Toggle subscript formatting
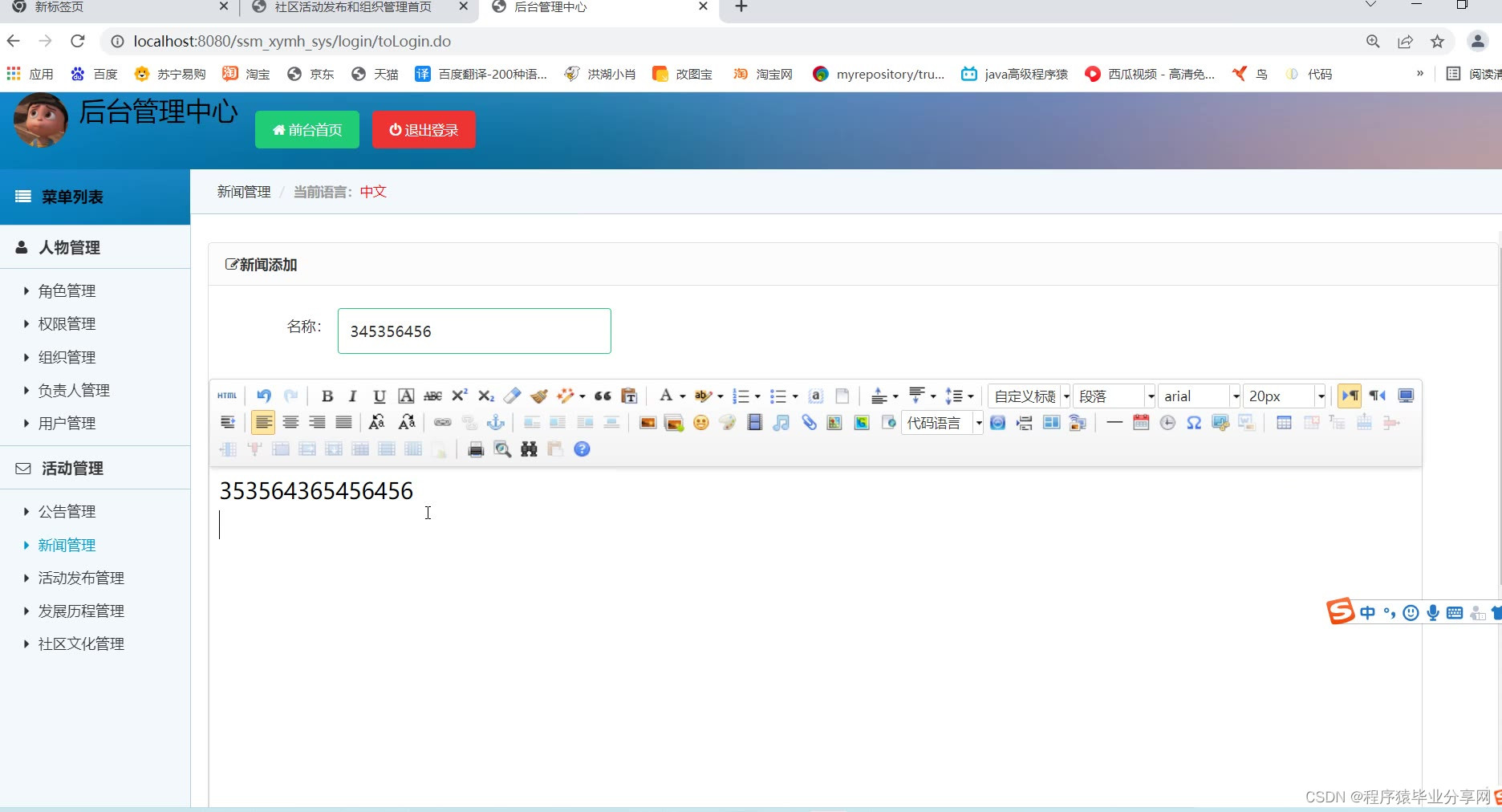 click(485, 396)
